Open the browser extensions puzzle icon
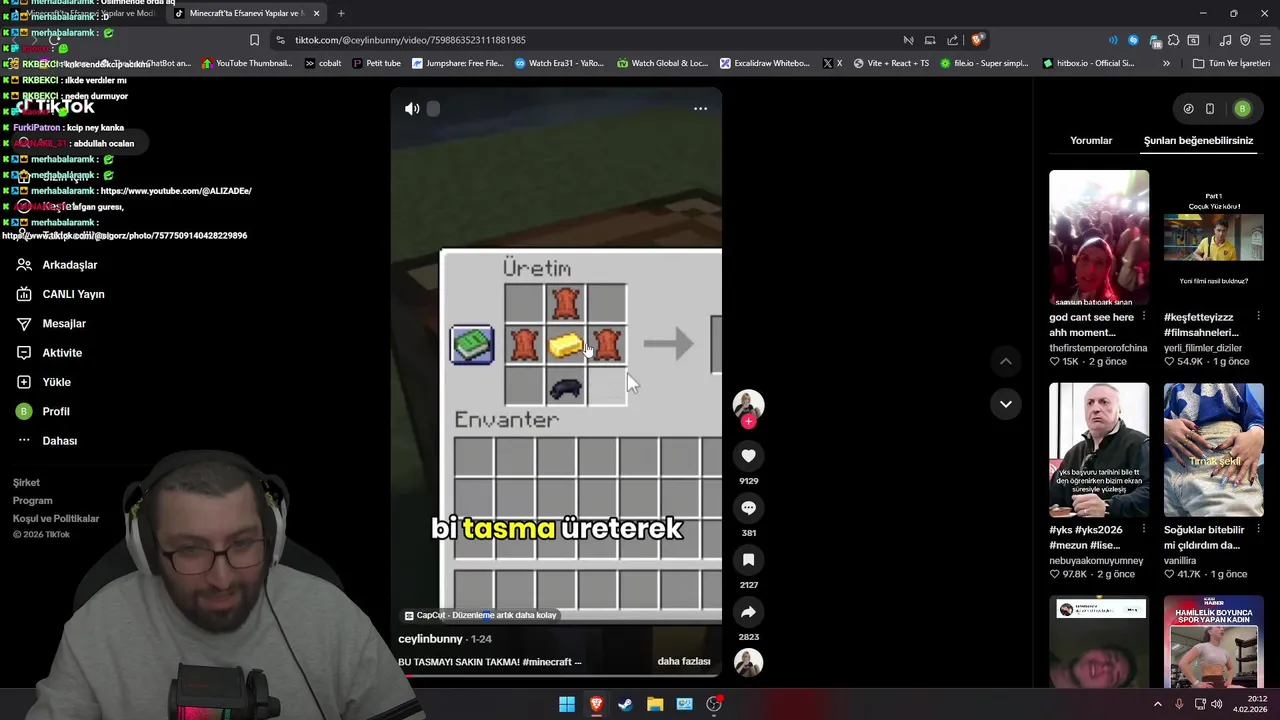The image size is (1280, 720). click(1174, 40)
